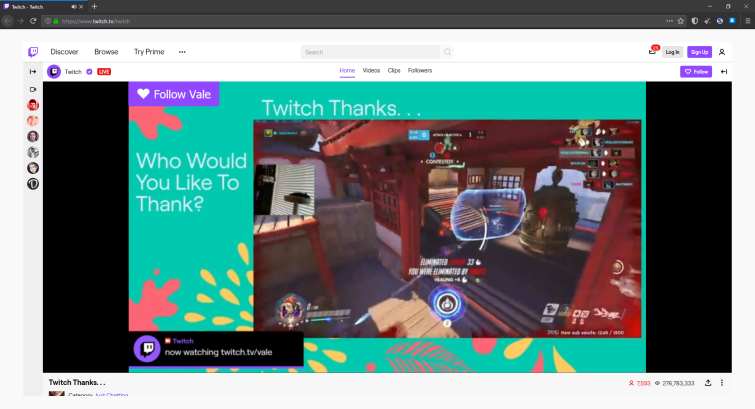This screenshot has height=409, width=755.
Task: Click the Twitch Thanks stream title text
Action: point(77,383)
